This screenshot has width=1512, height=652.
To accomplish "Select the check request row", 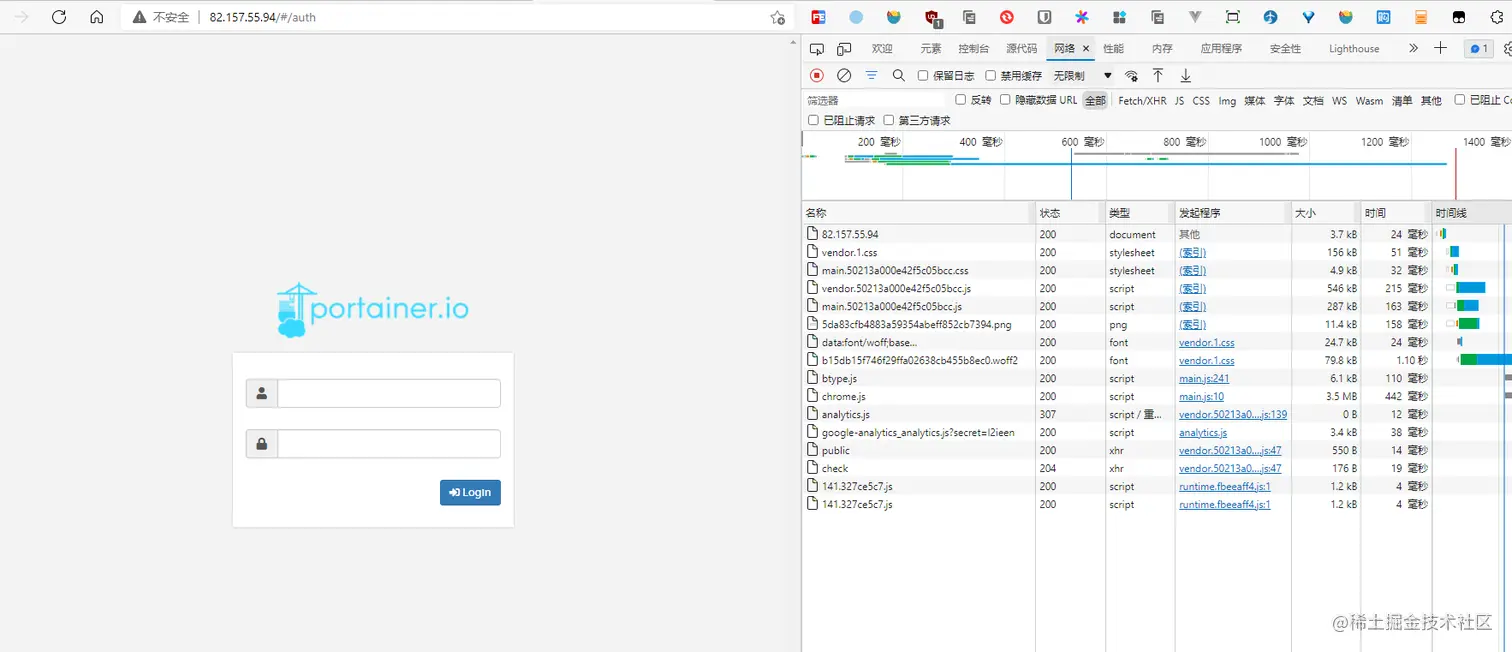I will (1156, 469).
